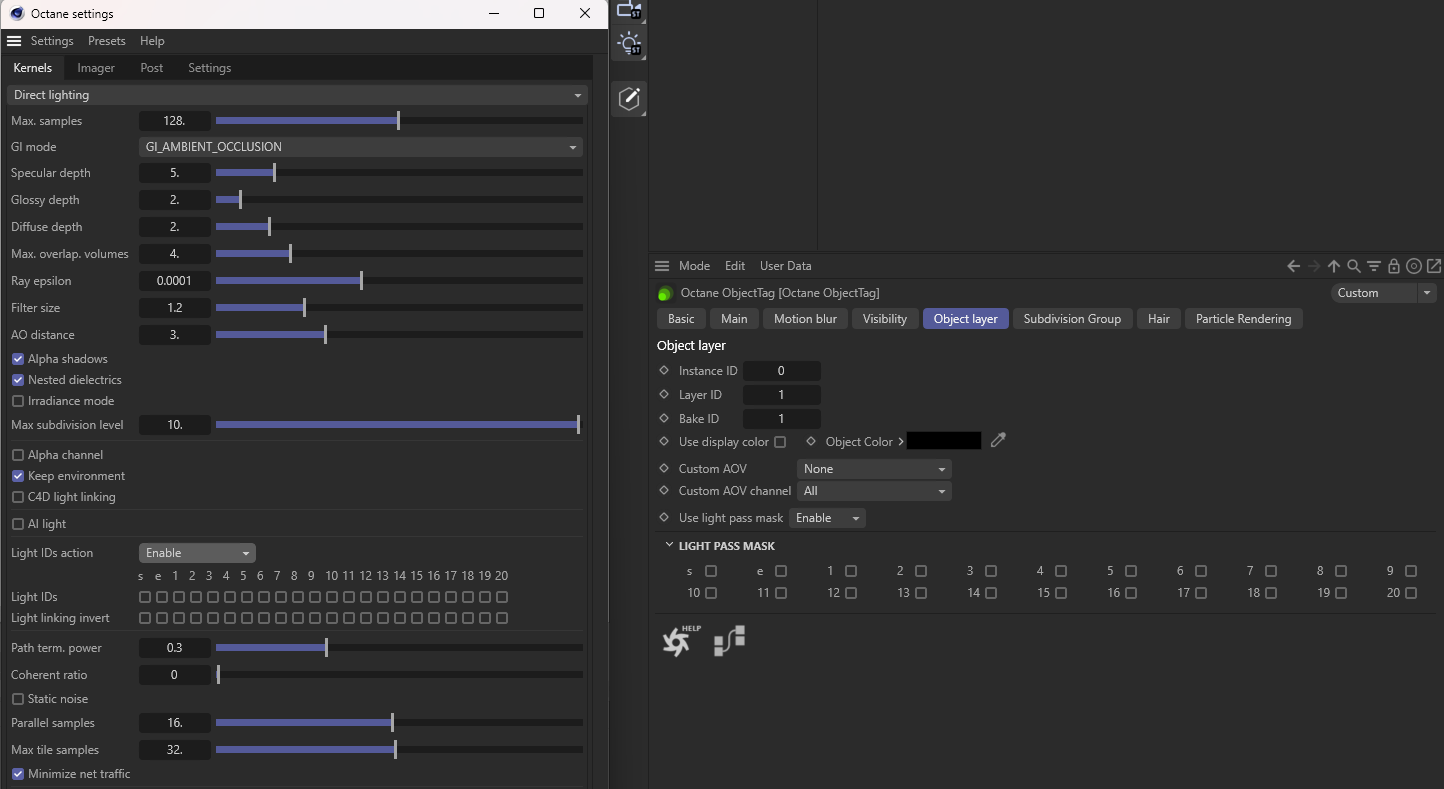Toggle the Use light pass mask keyframe diamond

tap(664, 517)
